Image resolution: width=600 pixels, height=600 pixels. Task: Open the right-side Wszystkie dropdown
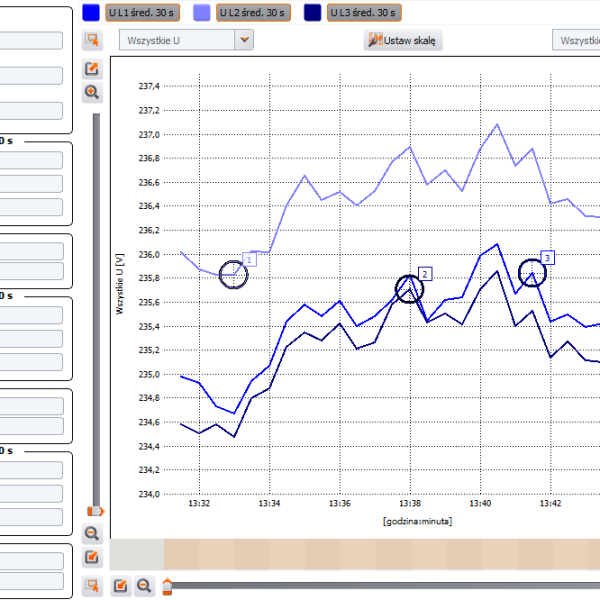[576, 40]
